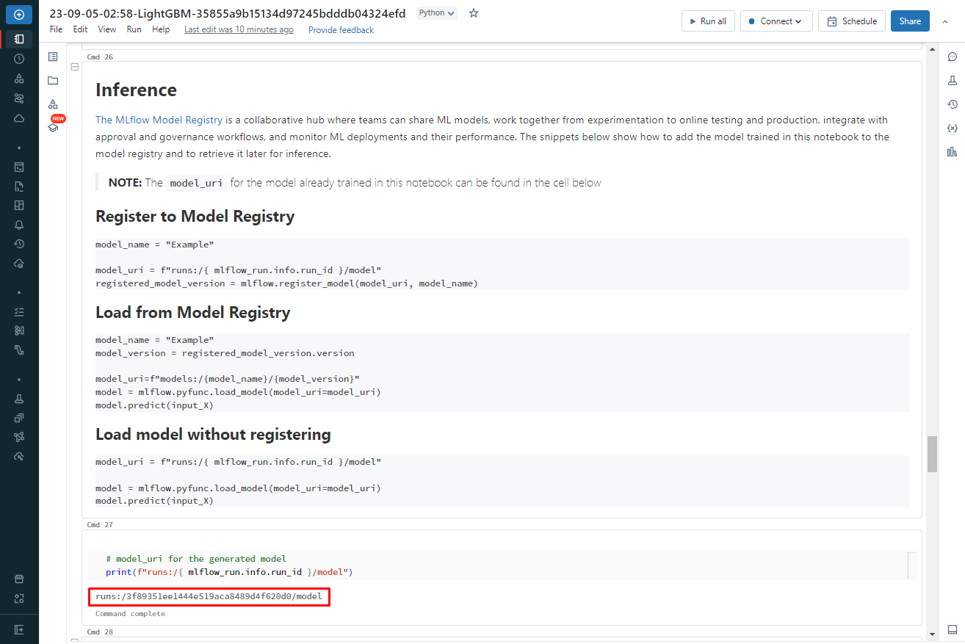The image size is (965, 644).
Task: Collapse the notebook header with the chevron
Action: point(945,21)
